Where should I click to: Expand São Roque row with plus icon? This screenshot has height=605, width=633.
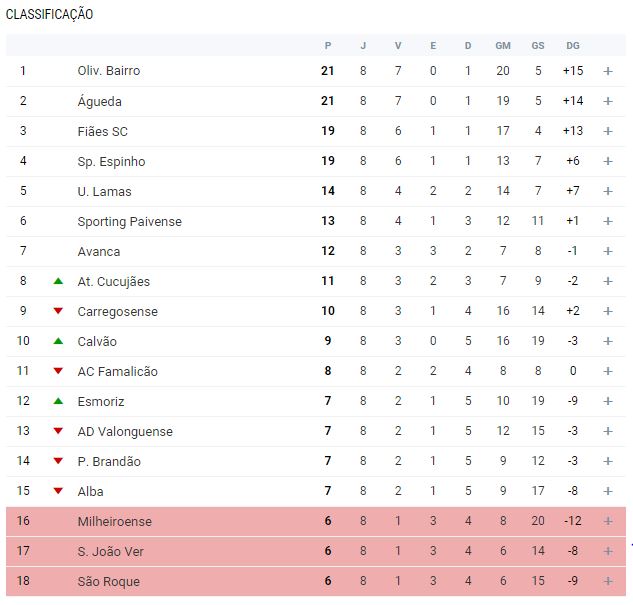(607, 581)
